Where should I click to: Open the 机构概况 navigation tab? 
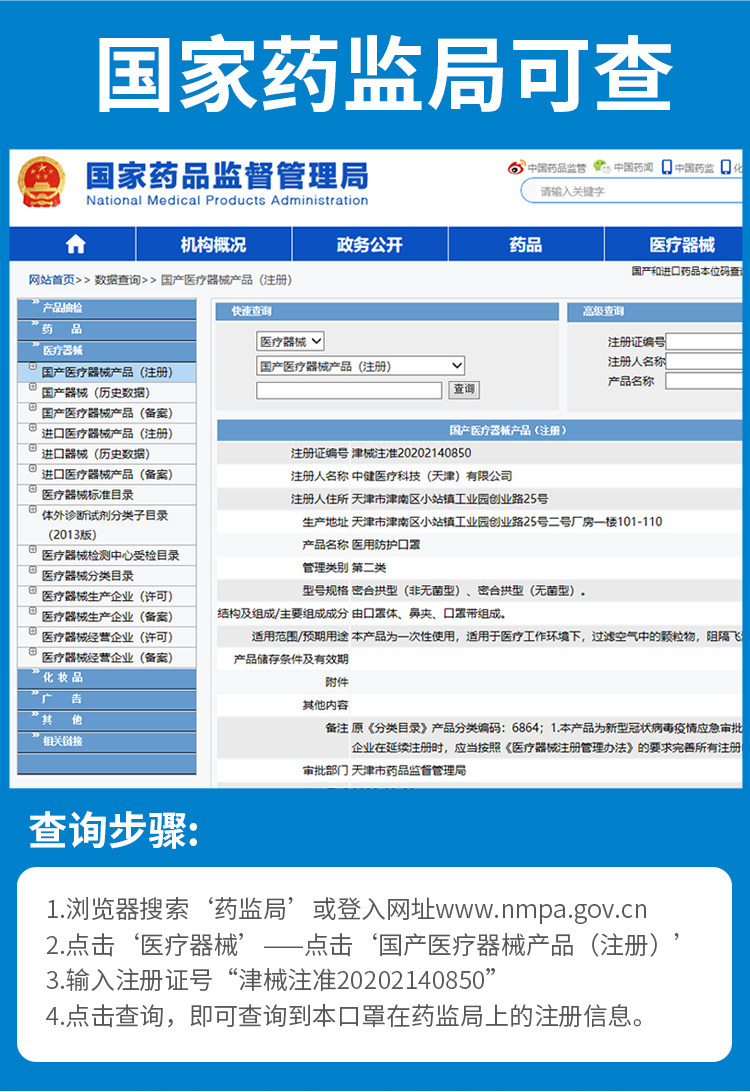[x=213, y=244]
